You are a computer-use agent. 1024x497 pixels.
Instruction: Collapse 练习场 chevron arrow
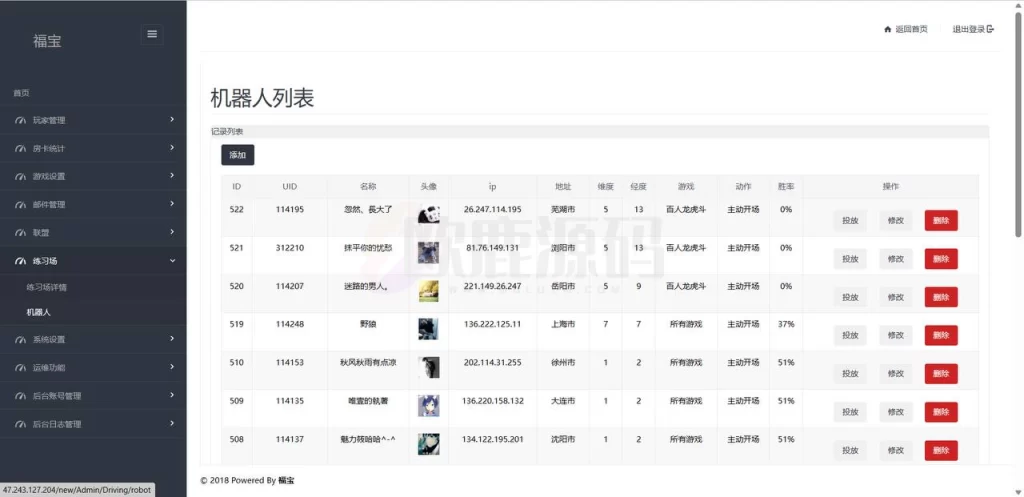(x=172, y=261)
